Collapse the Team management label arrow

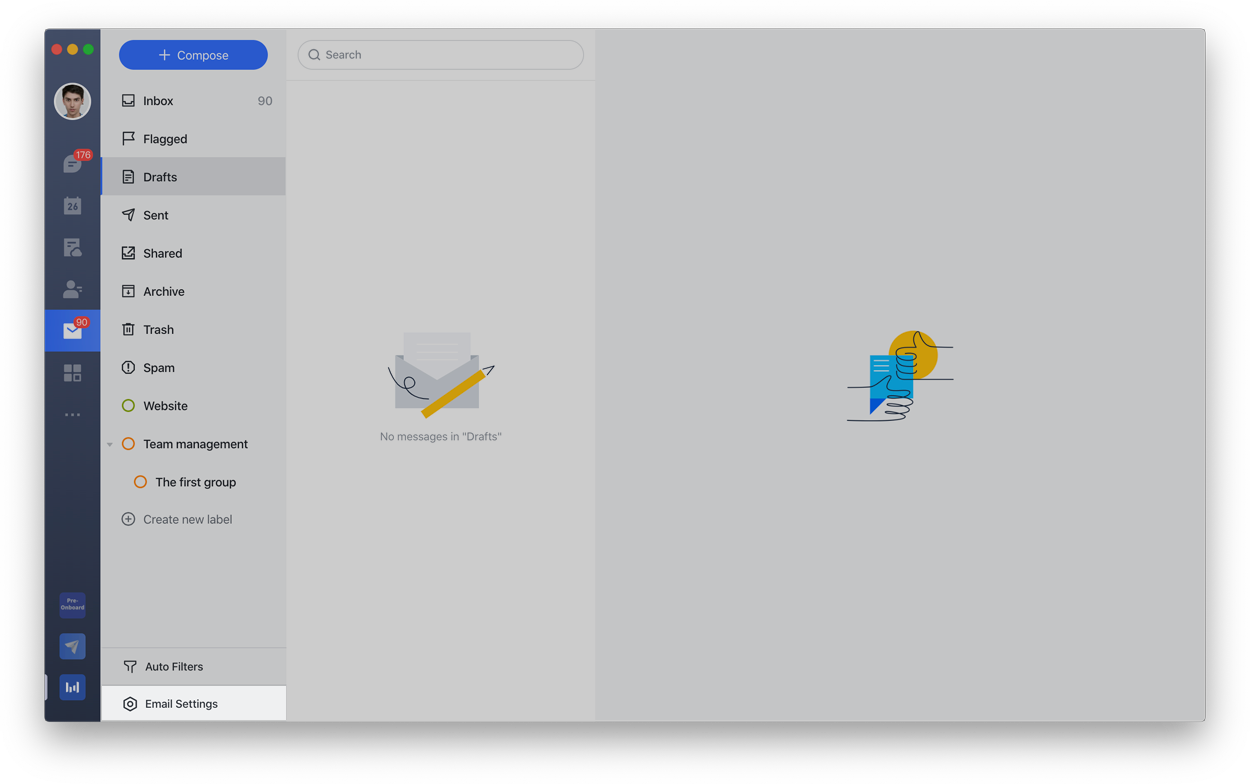coord(110,444)
